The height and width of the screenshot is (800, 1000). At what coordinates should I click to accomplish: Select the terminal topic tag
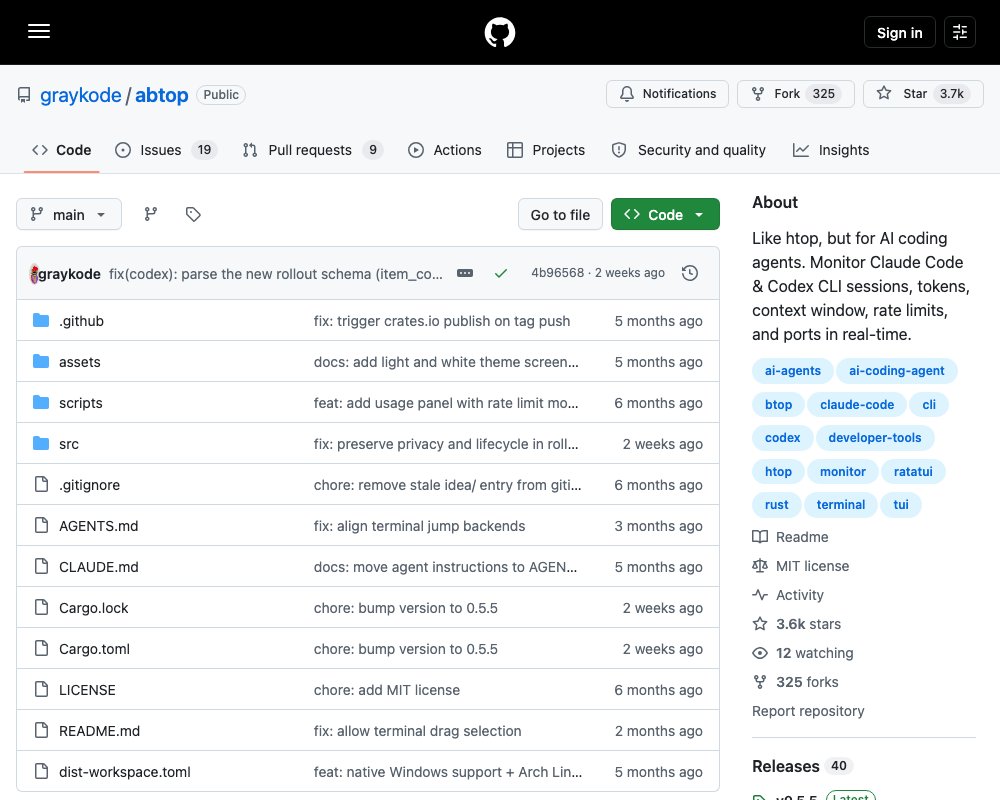[x=841, y=505]
